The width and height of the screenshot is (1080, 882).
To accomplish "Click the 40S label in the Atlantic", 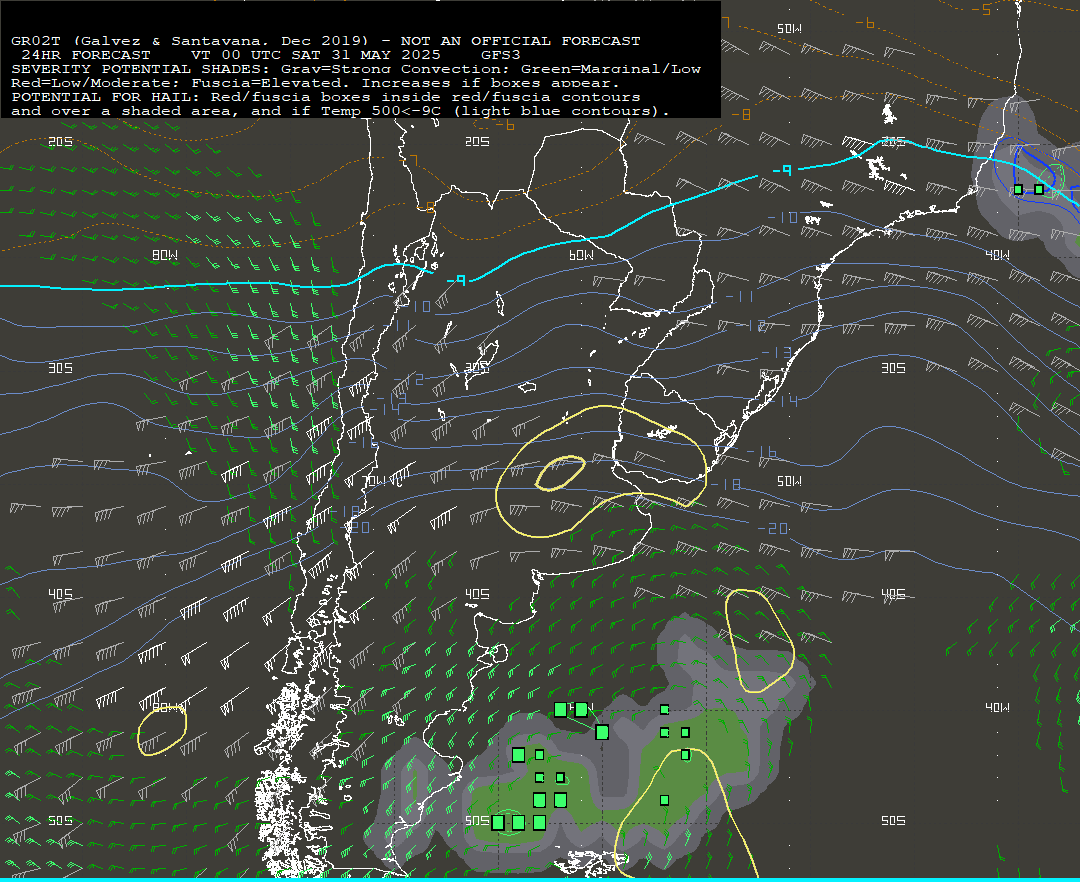I will [x=893, y=594].
